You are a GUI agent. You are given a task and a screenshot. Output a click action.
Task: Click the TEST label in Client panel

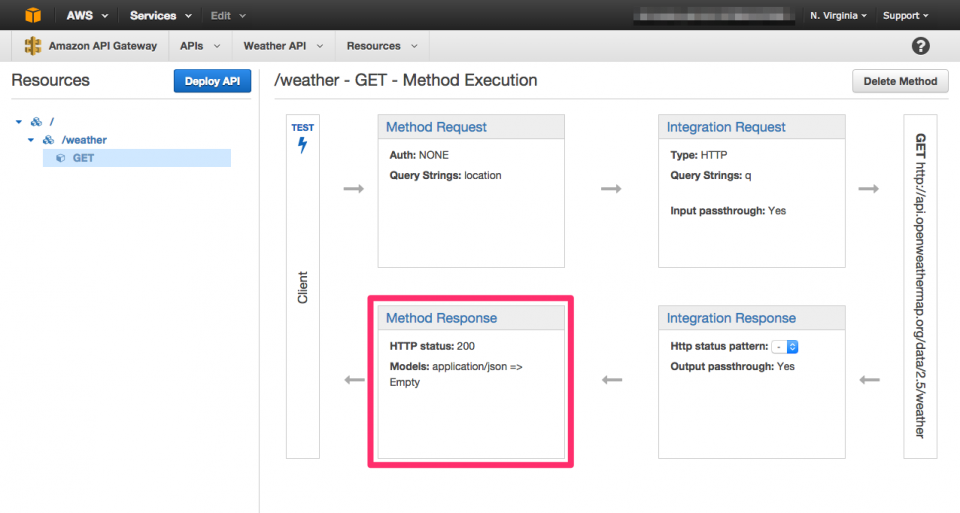tap(302, 127)
